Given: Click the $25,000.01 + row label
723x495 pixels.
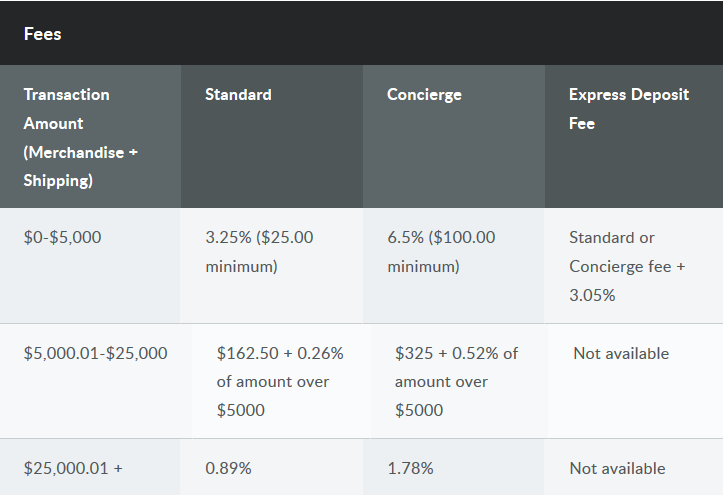Looking at the screenshot, I should pyautogui.click(x=73, y=468).
